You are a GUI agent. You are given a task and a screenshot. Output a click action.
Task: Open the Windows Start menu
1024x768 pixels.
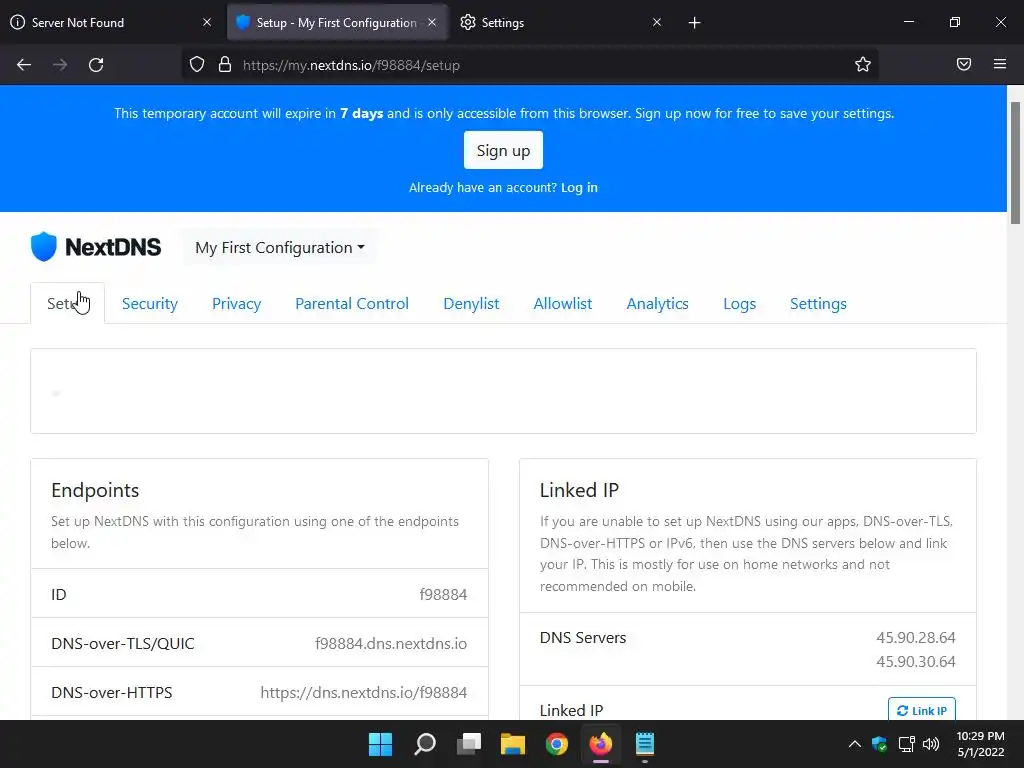click(x=380, y=744)
